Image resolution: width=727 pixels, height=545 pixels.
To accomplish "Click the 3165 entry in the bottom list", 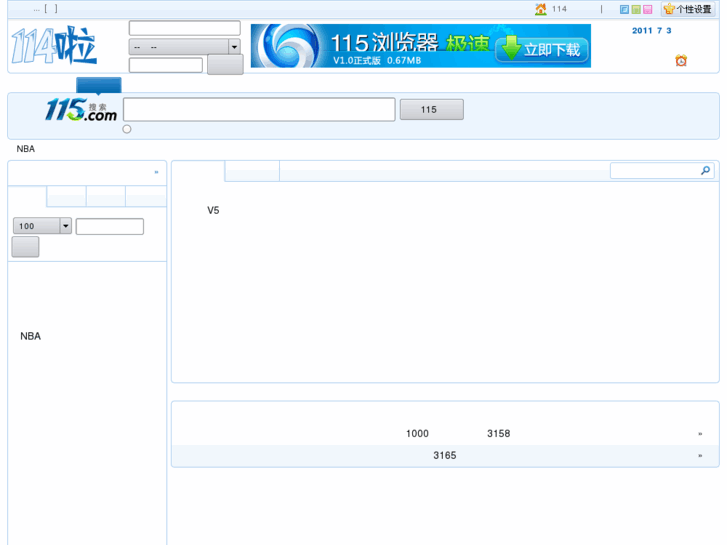I will (445, 455).
